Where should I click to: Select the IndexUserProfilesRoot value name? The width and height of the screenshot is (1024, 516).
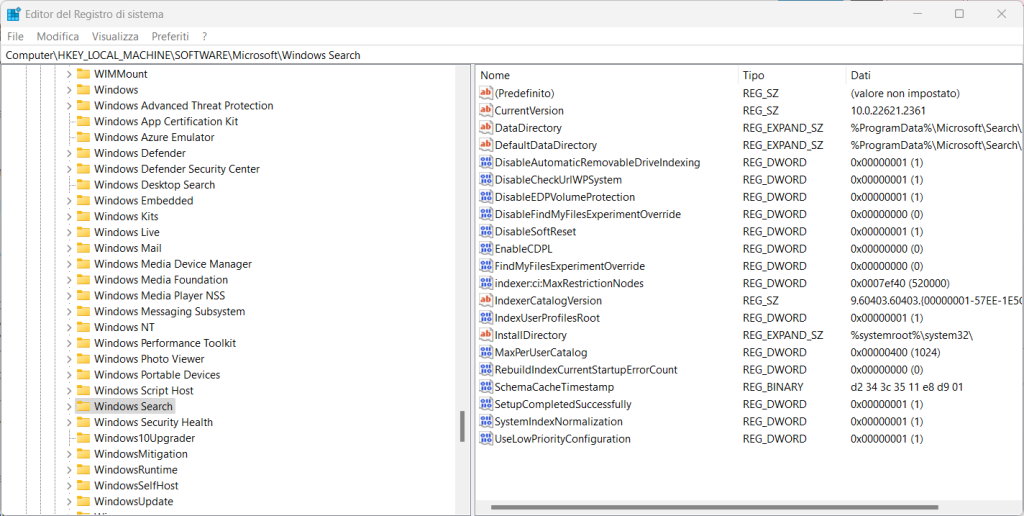tap(547, 318)
